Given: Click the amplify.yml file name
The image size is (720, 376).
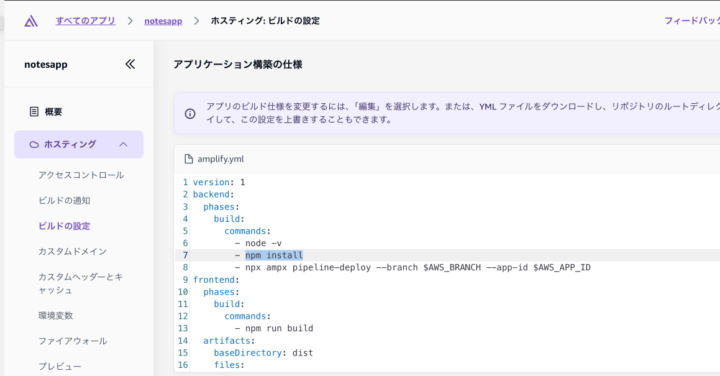Looking at the screenshot, I should click(221, 159).
